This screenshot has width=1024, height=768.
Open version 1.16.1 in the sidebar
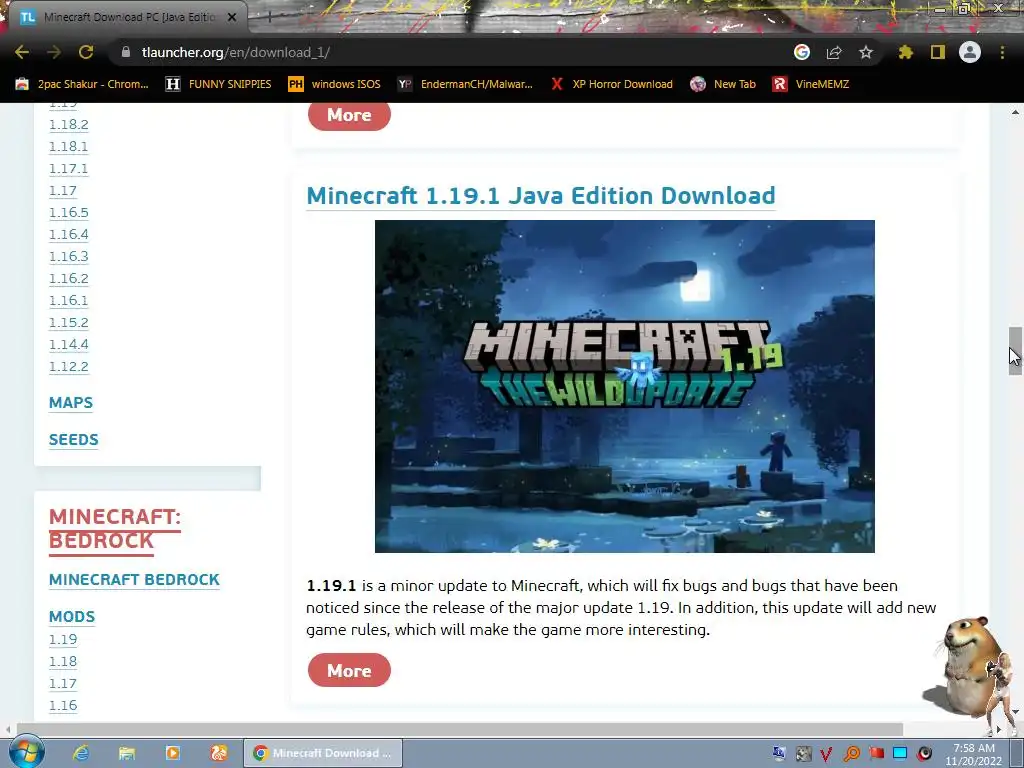[69, 300]
